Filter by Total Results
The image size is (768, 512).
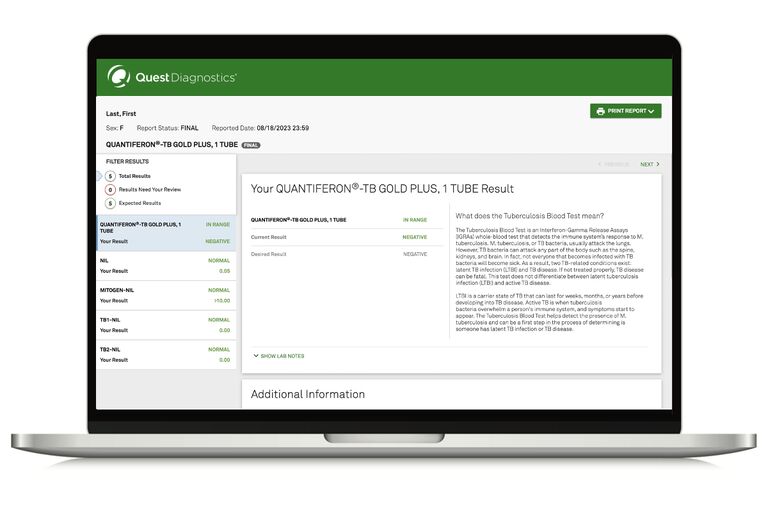(x=135, y=176)
